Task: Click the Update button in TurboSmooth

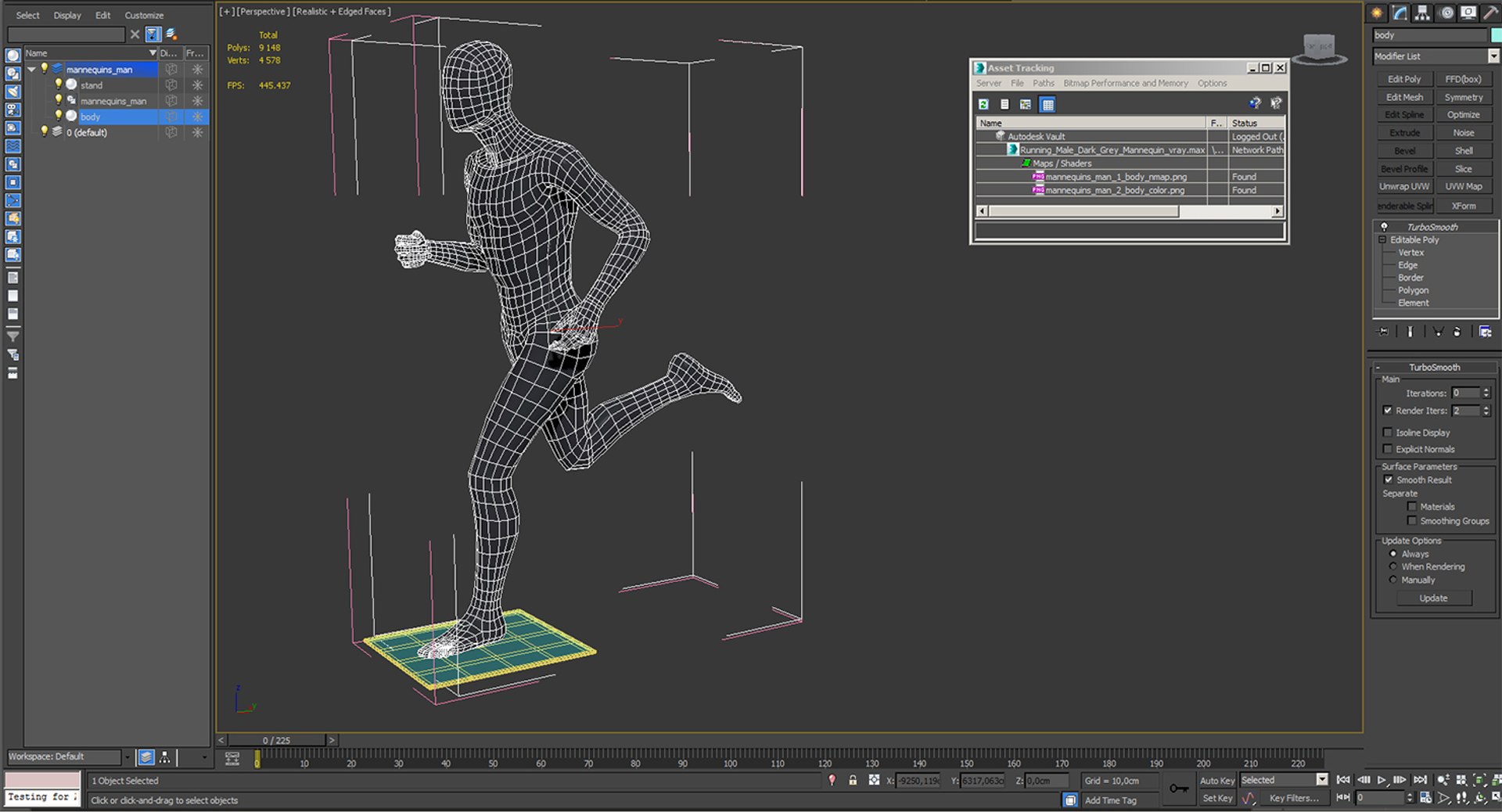Action: [x=1433, y=598]
